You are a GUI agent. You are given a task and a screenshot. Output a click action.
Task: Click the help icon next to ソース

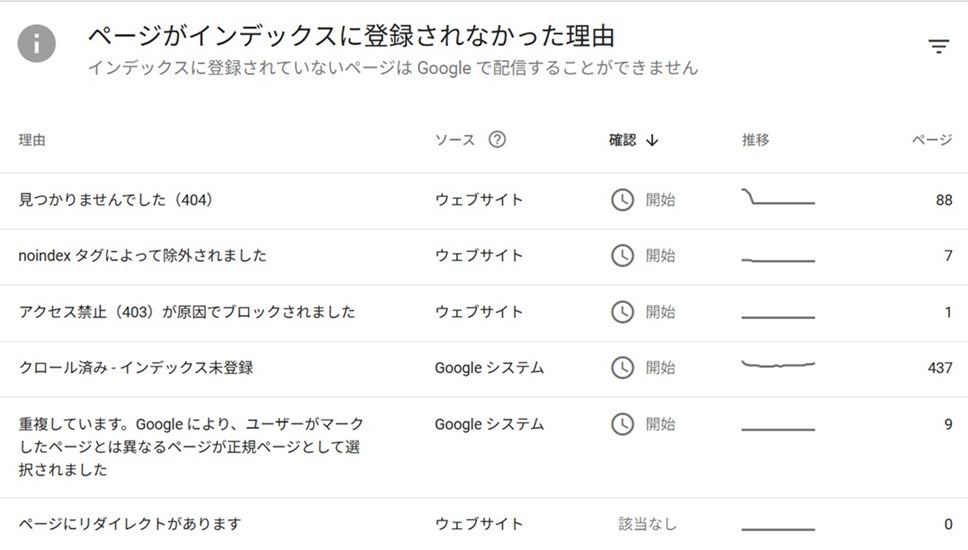[x=497, y=140]
